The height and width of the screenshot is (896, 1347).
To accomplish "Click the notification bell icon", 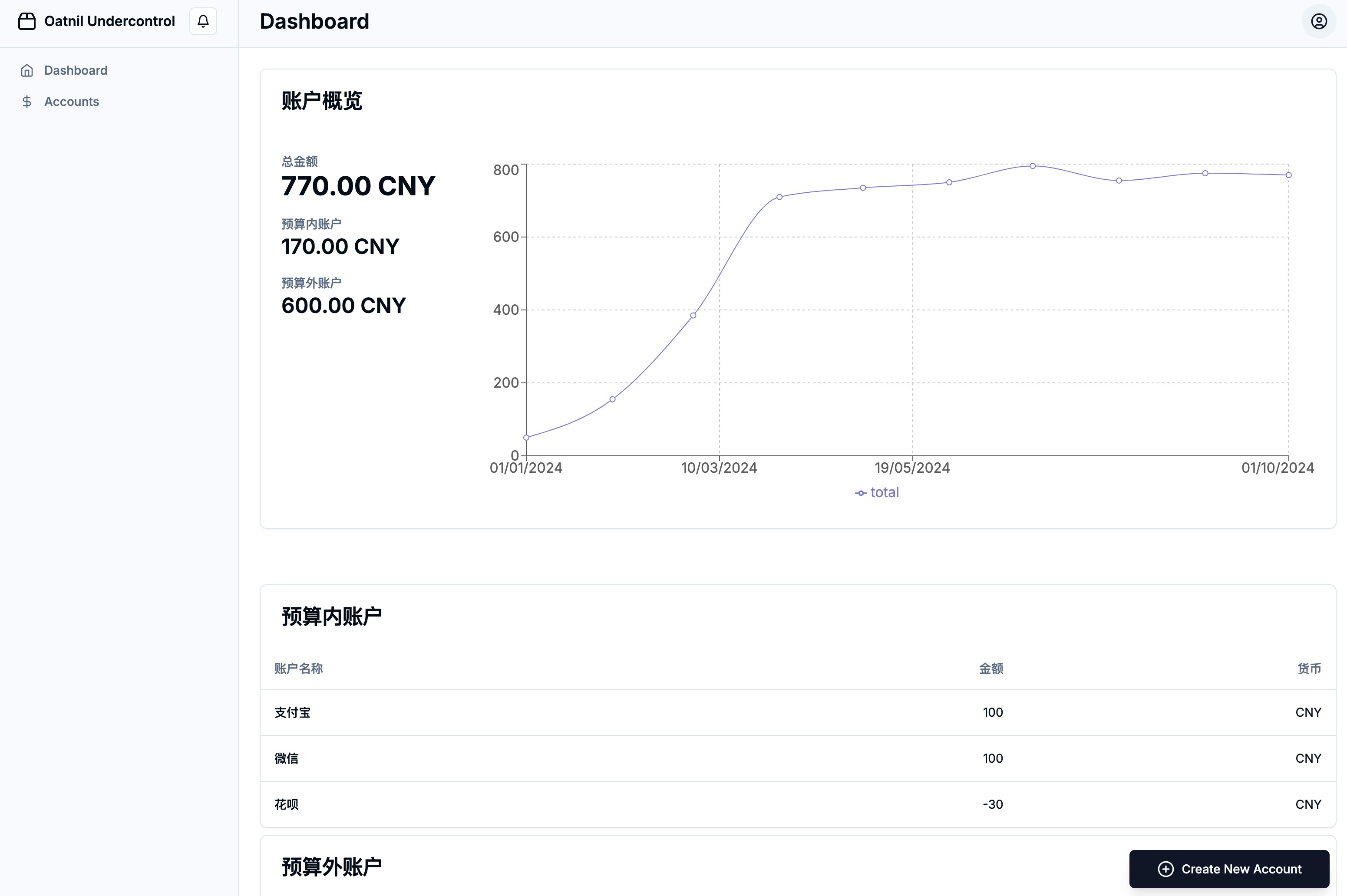I will (203, 21).
